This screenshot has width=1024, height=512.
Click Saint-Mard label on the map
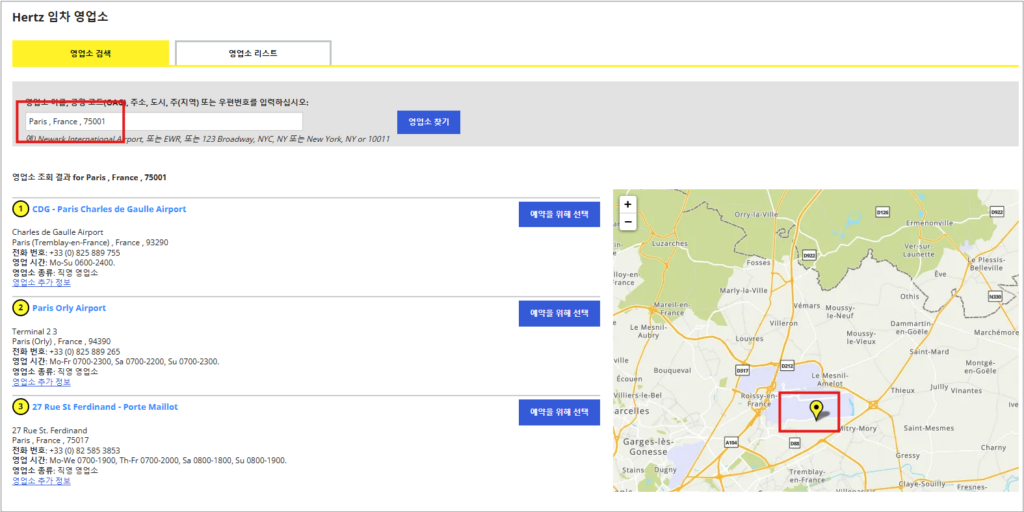pyautogui.click(x=931, y=351)
